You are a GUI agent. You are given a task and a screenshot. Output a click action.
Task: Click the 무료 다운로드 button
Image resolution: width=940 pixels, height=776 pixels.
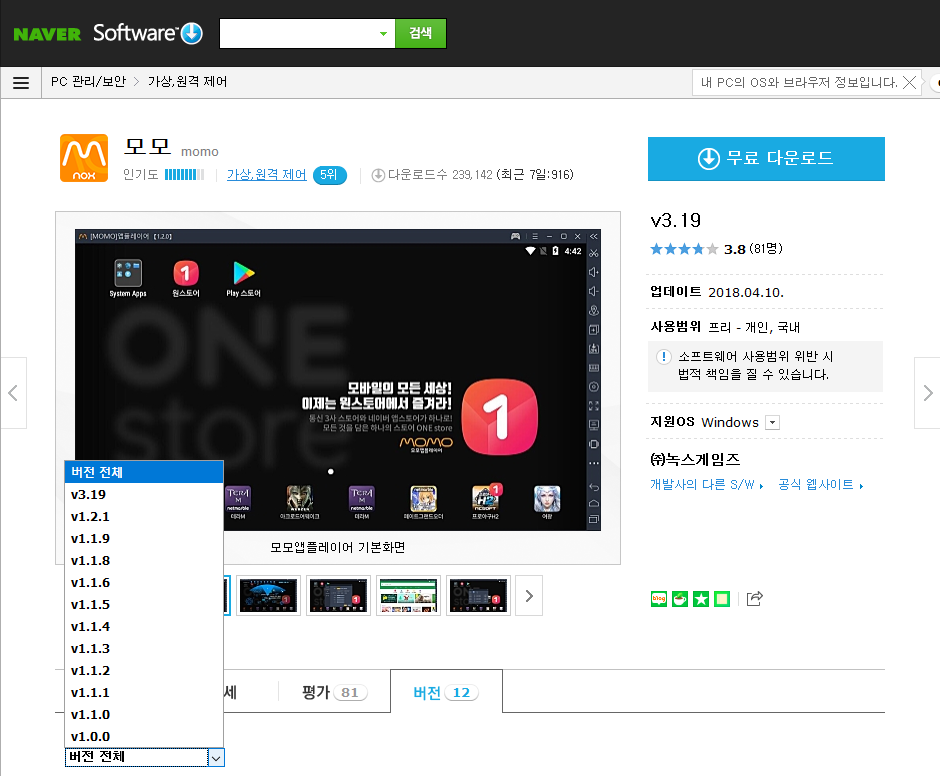coord(766,158)
